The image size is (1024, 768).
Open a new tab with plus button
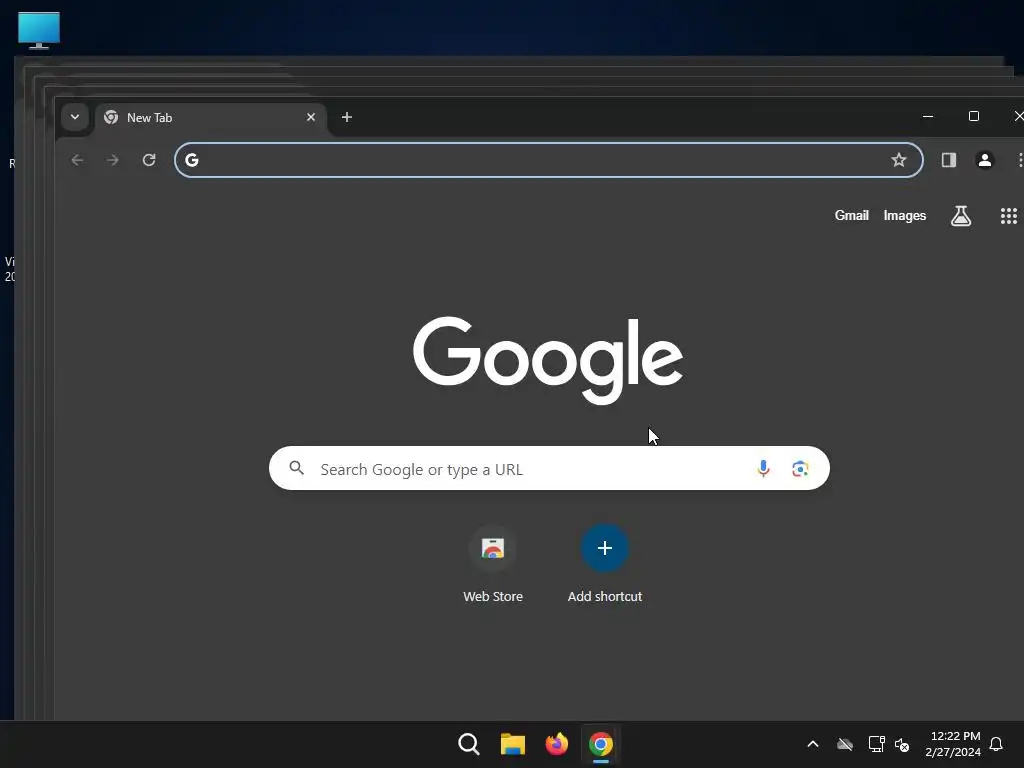point(347,118)
